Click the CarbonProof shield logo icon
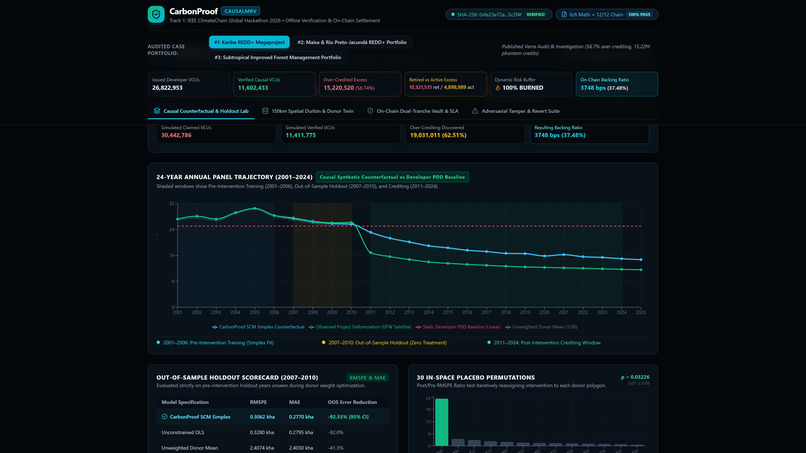The width and height of the screenshot is (806, 453). [x=156, y=14]
